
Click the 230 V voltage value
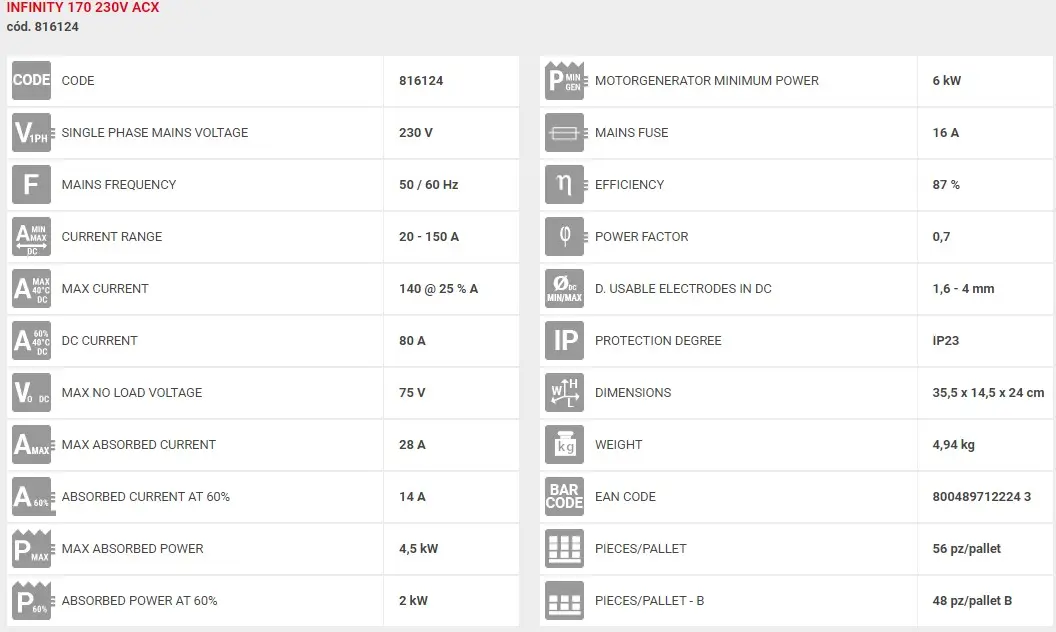pyautogui.click(x=416, y=133)
